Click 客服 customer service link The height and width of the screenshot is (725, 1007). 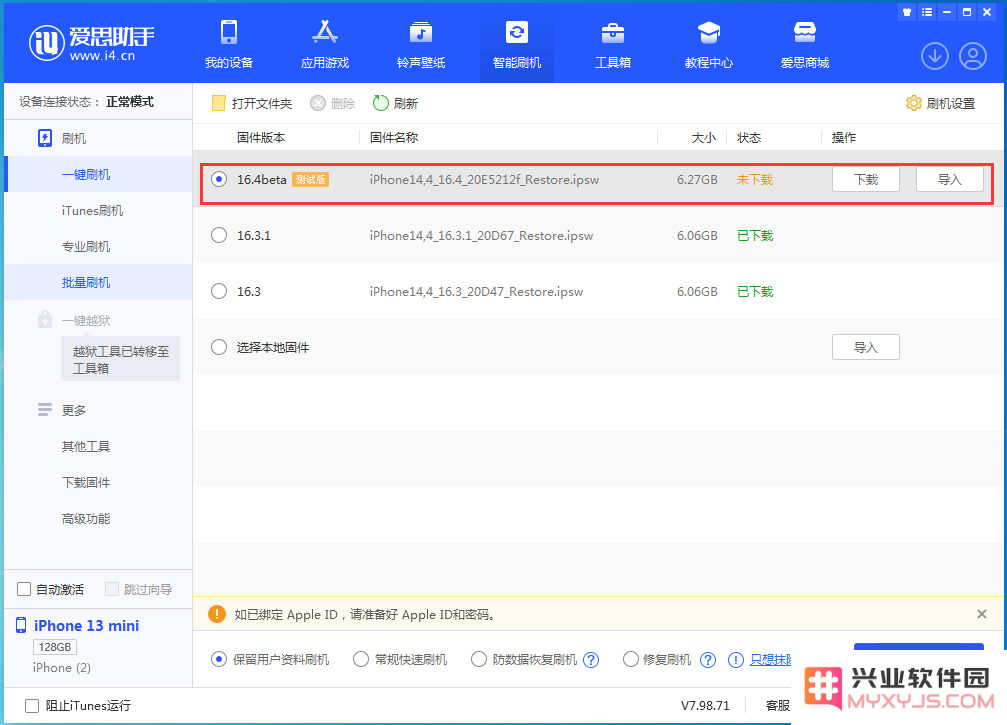[778, 706]
